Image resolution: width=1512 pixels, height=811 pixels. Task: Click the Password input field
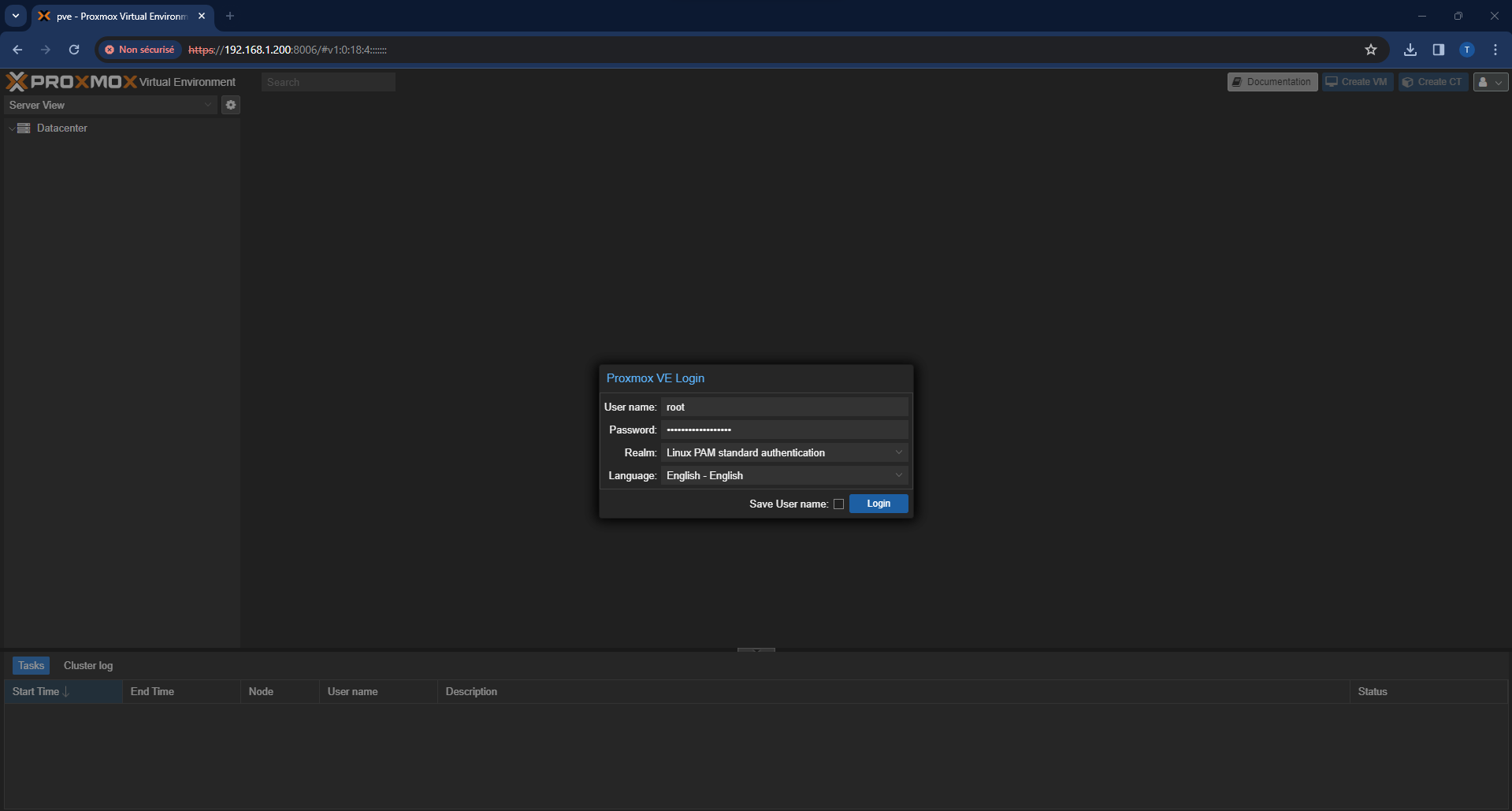tap(785, 430)
